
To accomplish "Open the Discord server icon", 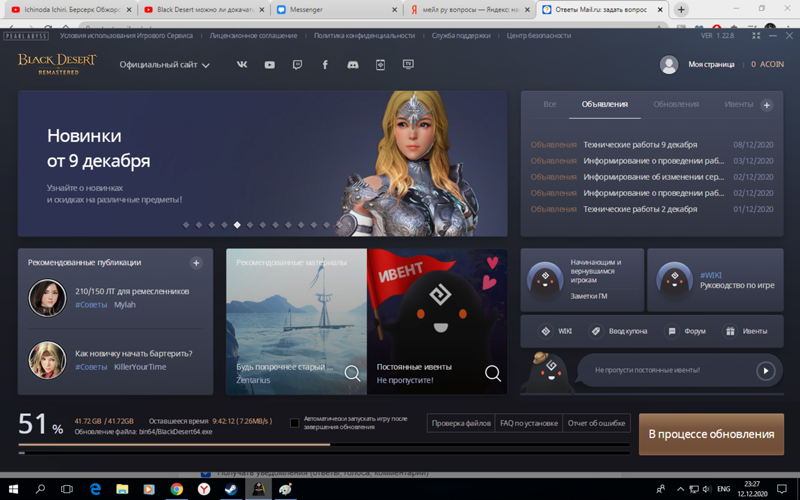I will [353, 65].
